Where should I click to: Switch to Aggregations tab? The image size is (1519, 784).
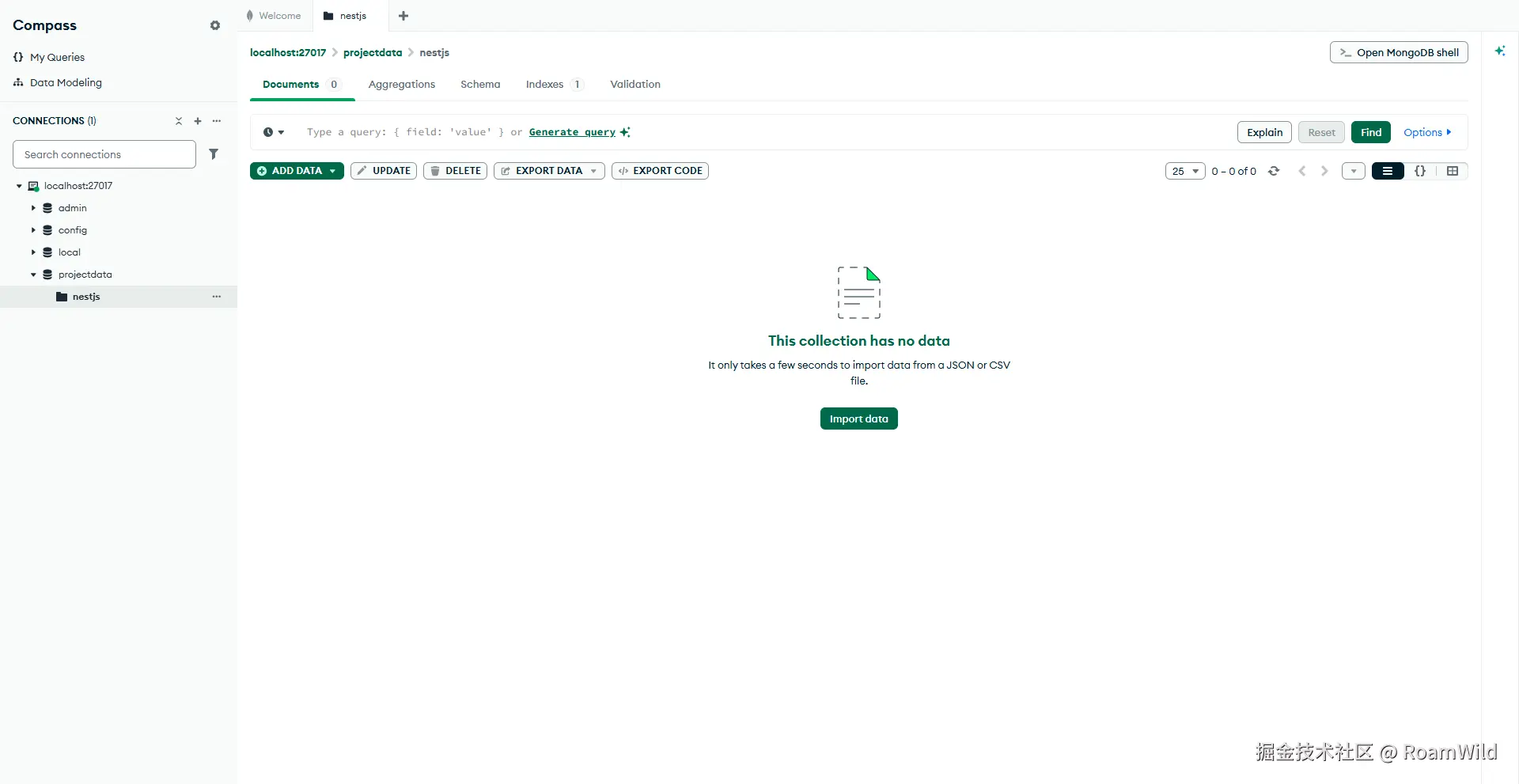402,85
